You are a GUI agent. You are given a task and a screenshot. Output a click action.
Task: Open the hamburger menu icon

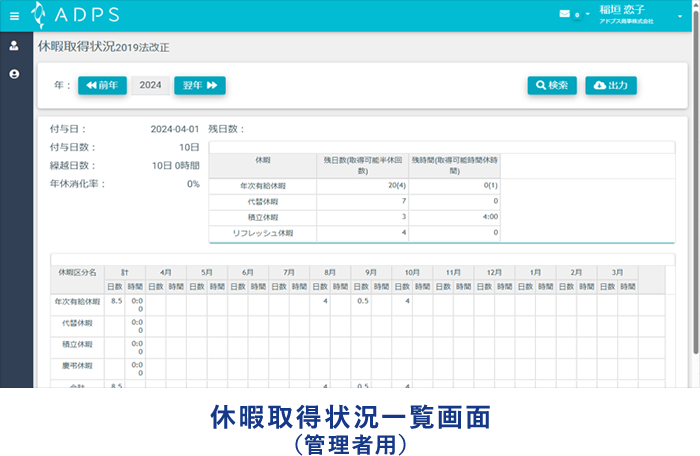(14, 15)
